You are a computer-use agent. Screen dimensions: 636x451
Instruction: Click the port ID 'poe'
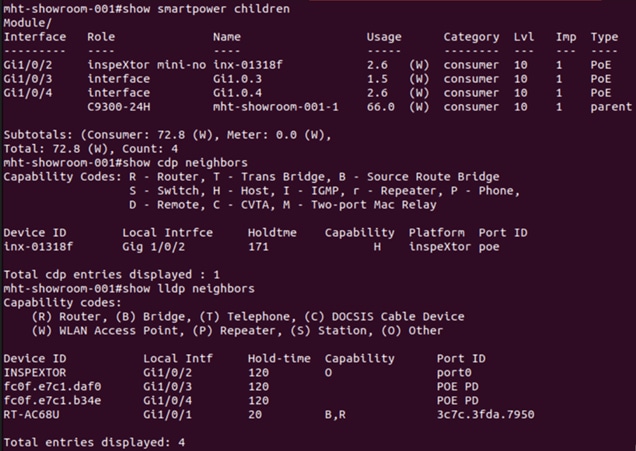[x=489, y=247]
